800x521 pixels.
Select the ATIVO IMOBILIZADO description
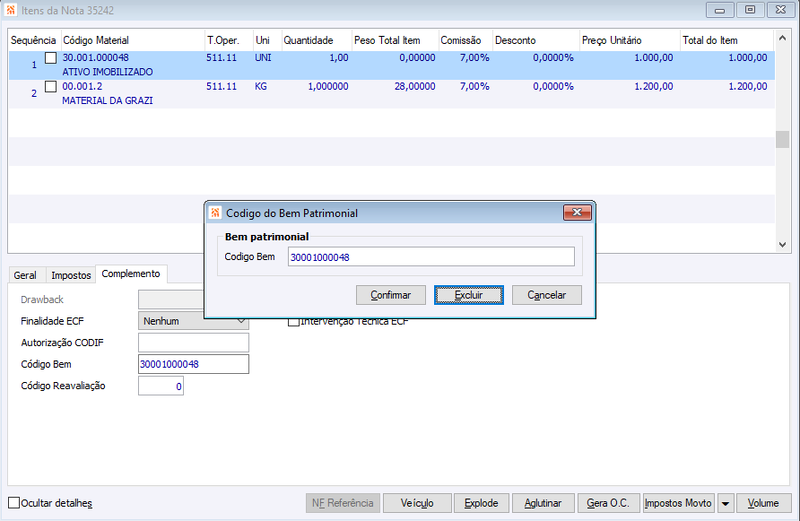[108, 72]
